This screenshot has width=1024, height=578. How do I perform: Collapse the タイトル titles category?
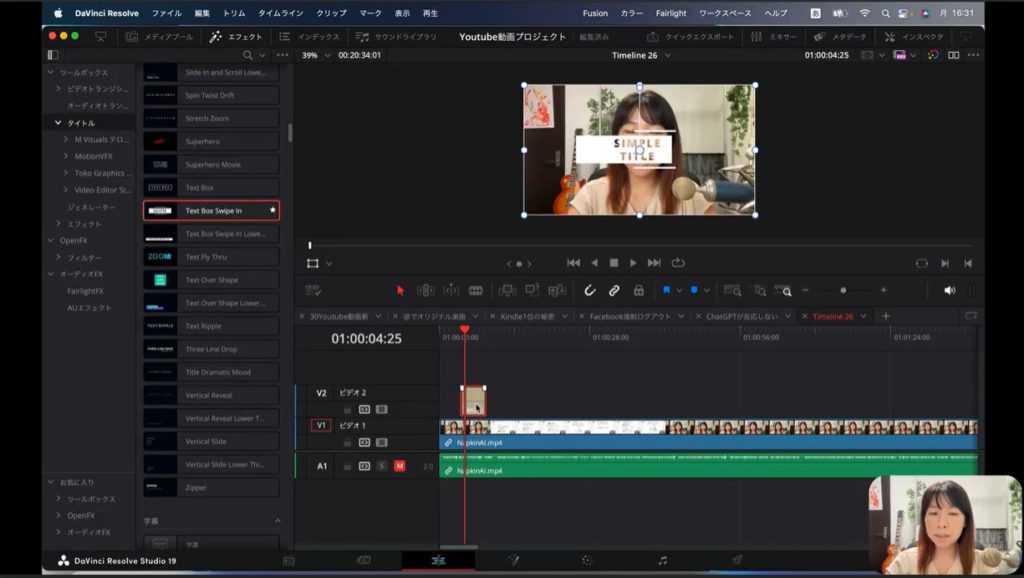(58, 123)
